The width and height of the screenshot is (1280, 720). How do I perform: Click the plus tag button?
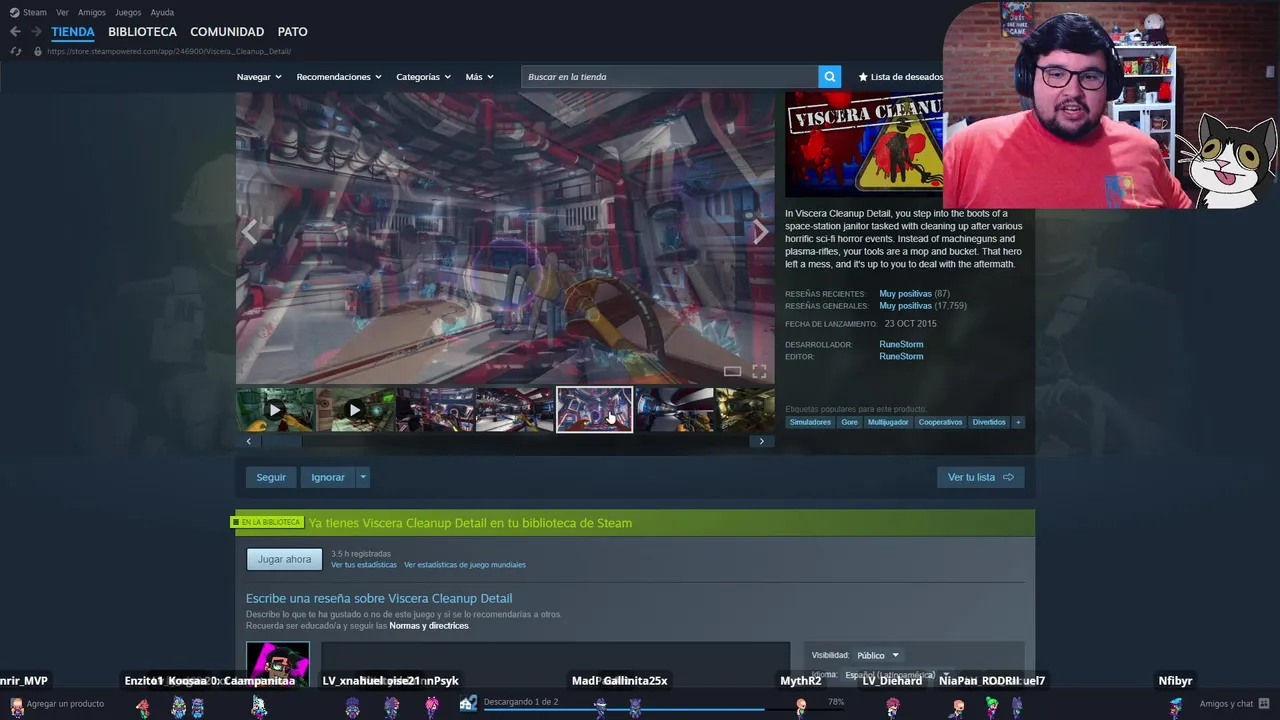(x=1018, y=422)
